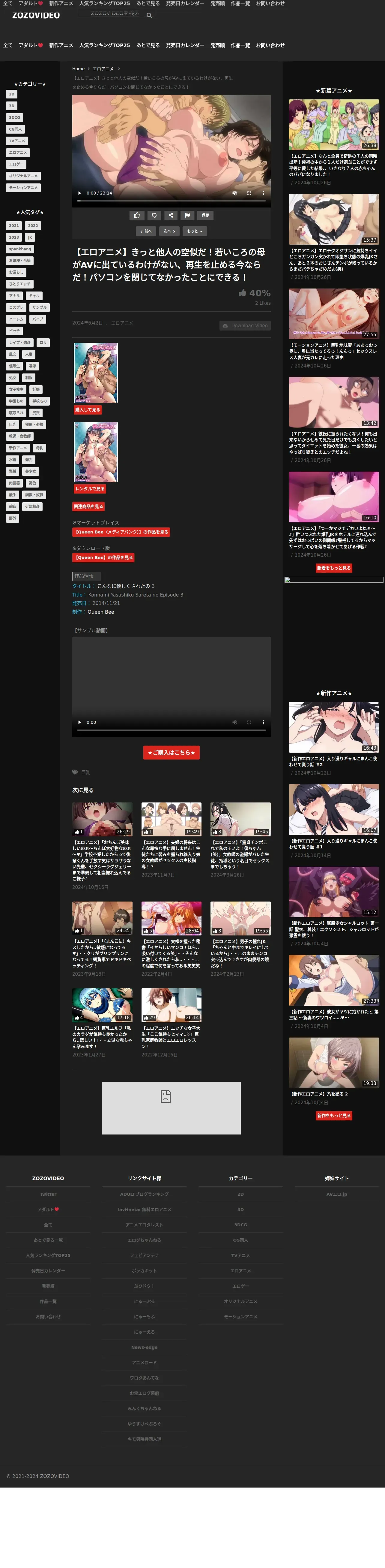Click the 購入して見る button

click(88, 410)
